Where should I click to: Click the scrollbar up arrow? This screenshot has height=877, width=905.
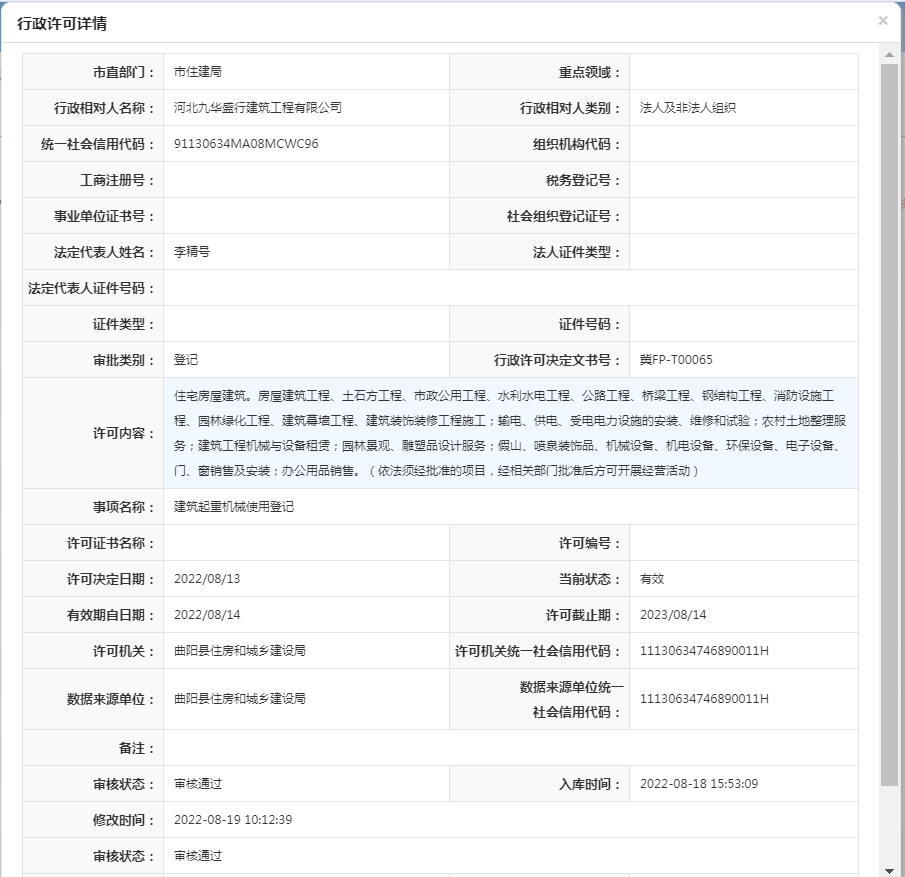tap(889, 55)
